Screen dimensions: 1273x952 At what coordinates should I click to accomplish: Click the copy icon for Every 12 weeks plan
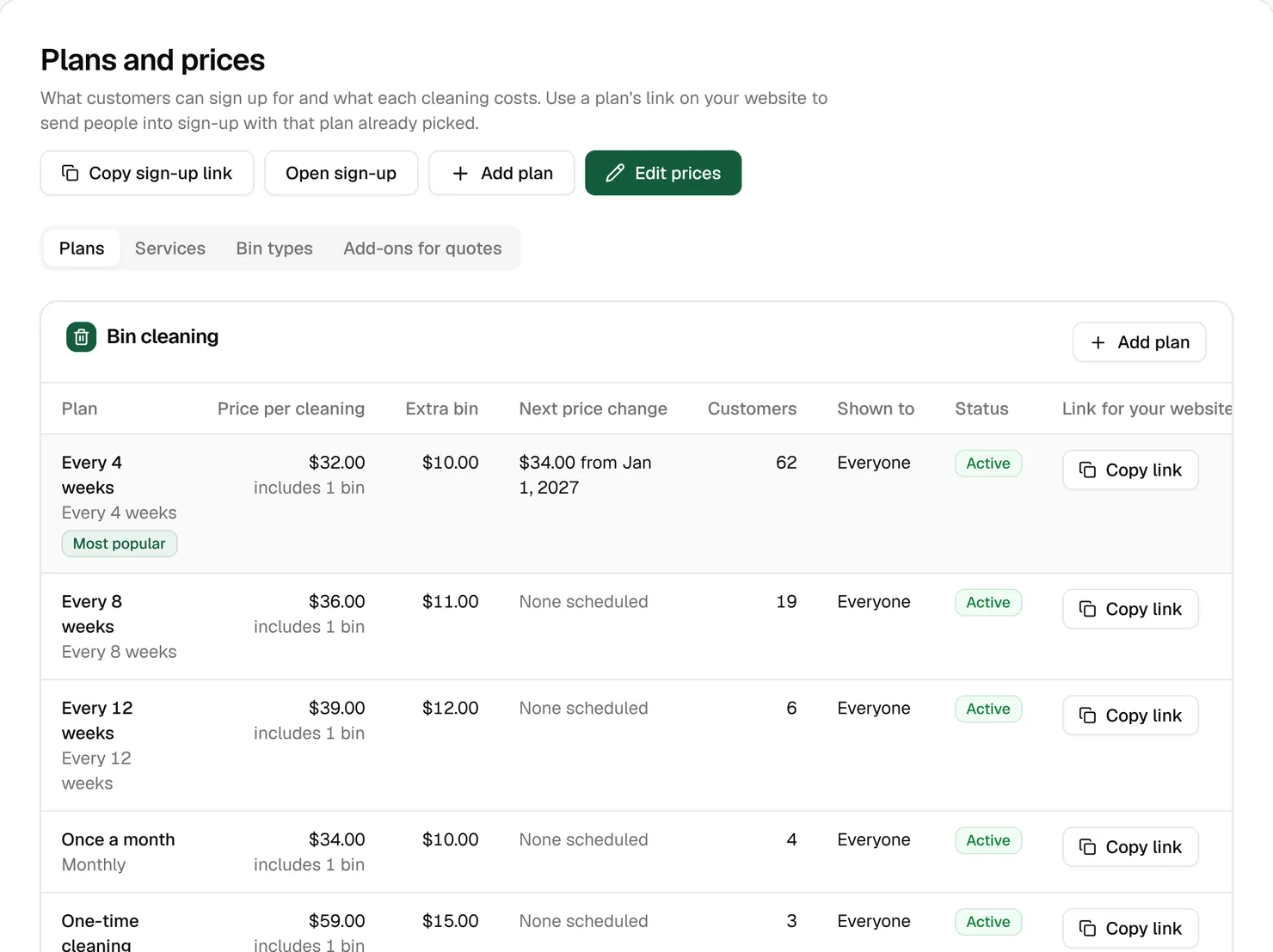tap(1087, 716)
